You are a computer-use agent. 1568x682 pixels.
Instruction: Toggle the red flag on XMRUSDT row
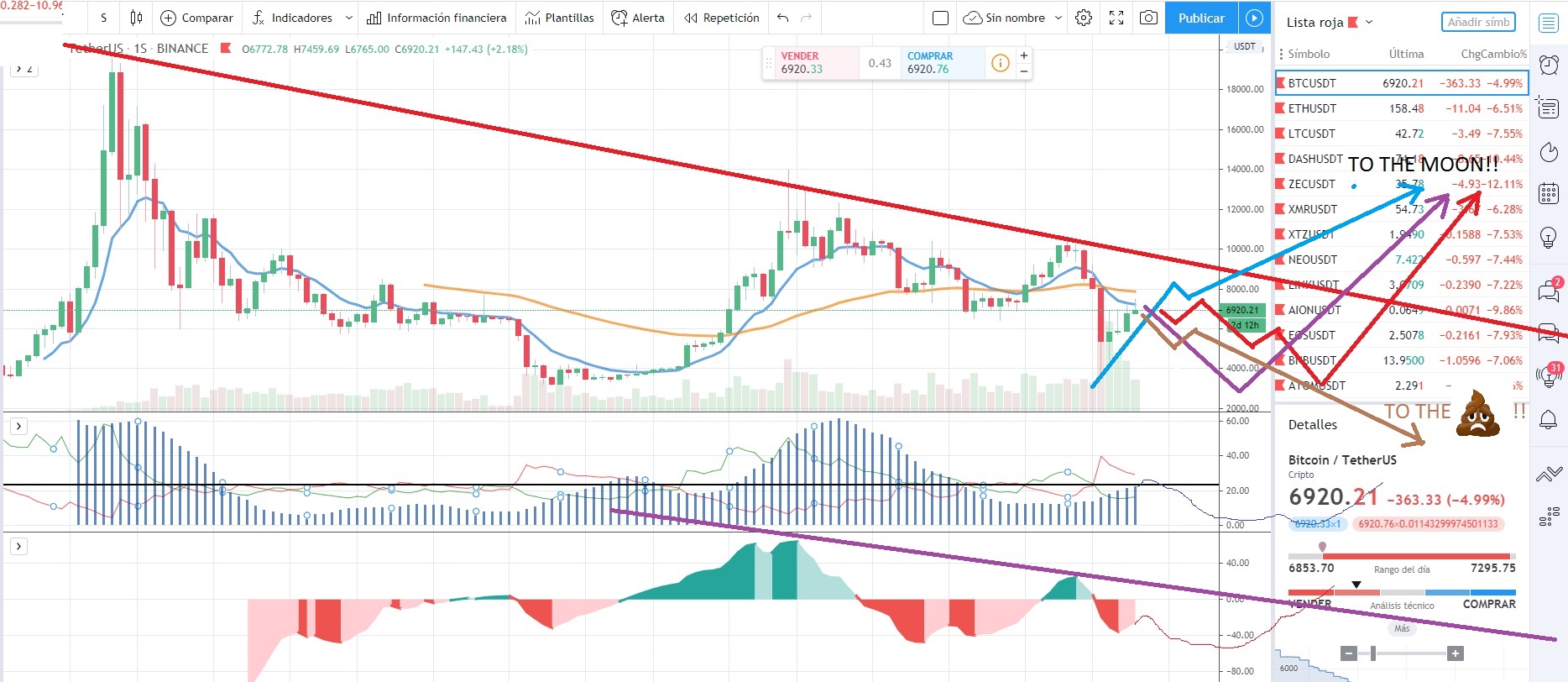click(1281, 209)
